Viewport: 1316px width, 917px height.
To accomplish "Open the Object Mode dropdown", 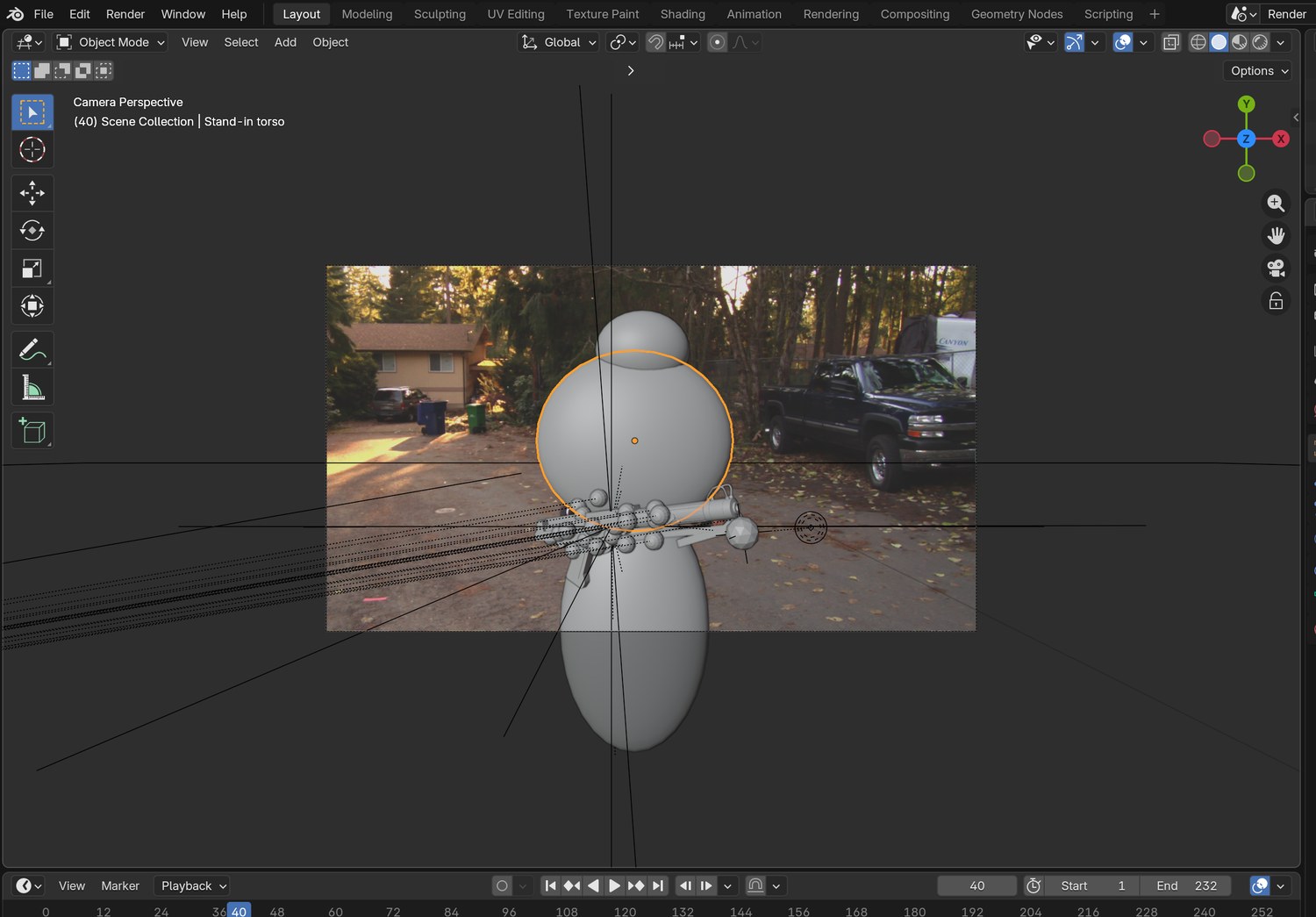I will pos(111,42).
